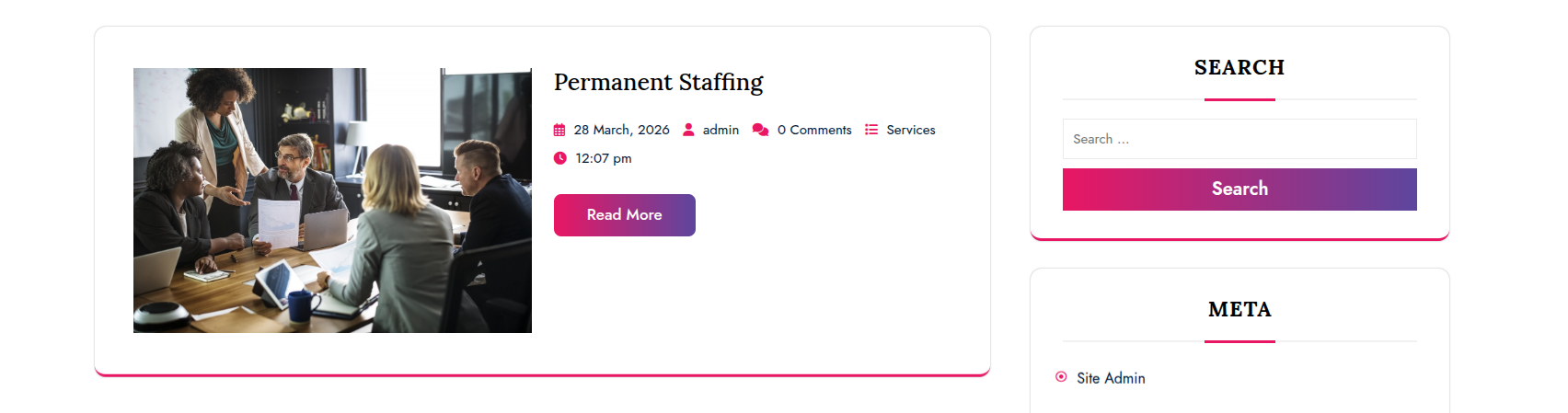
Task: Click the author user icon
Action: click(x=688, y=130)
